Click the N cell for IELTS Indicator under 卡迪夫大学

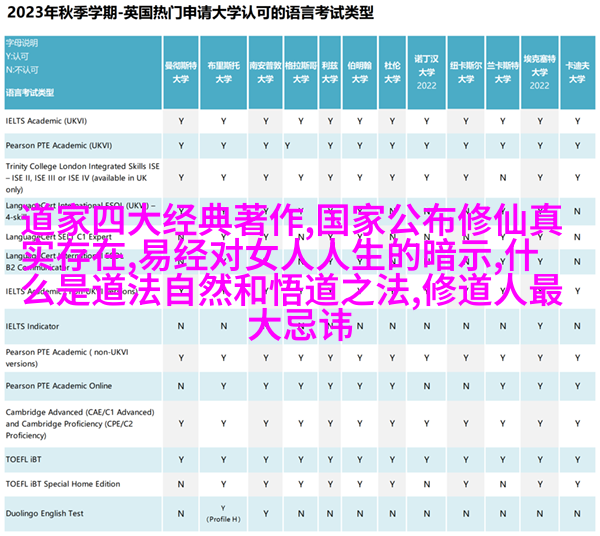577,326
